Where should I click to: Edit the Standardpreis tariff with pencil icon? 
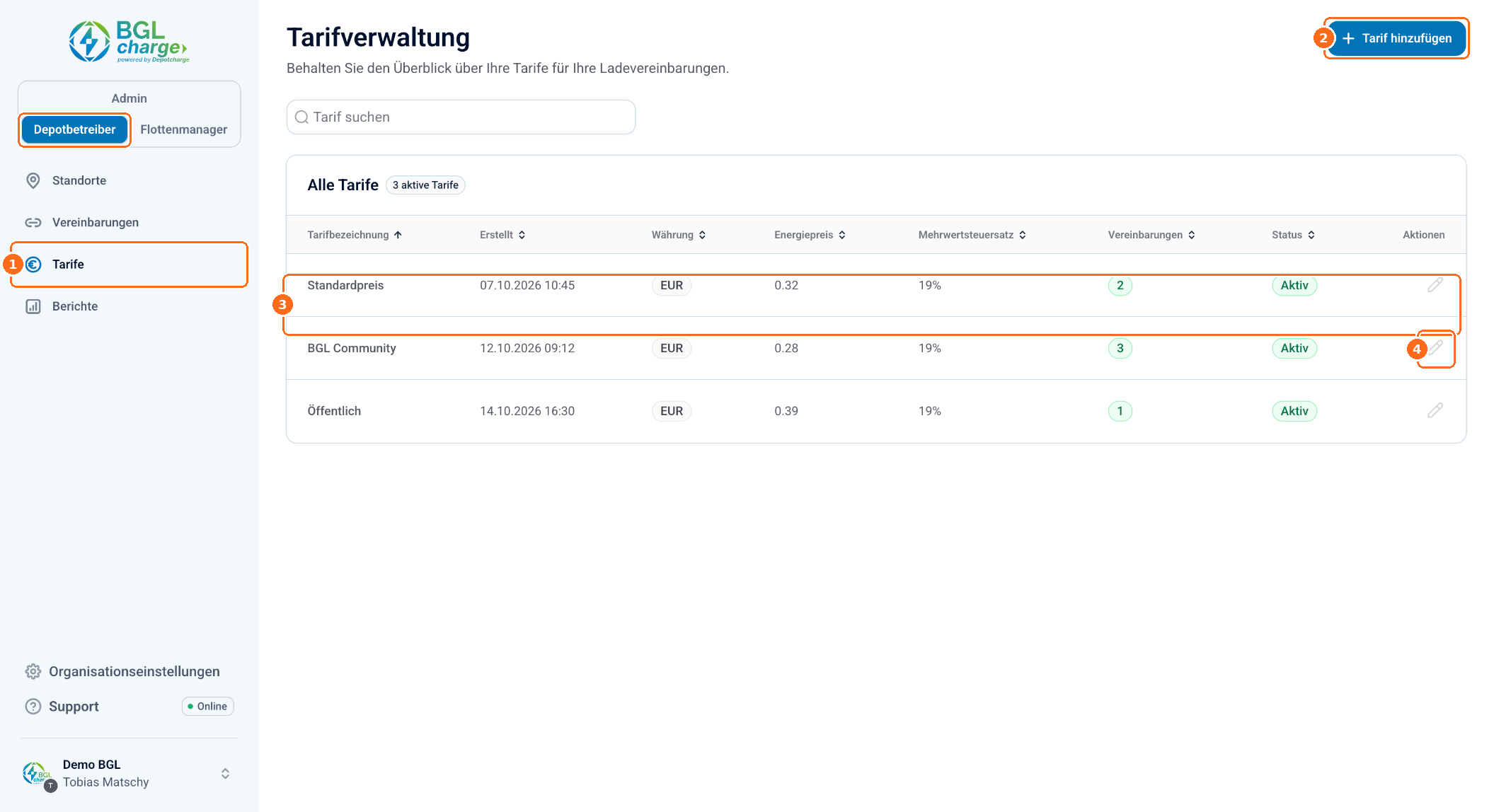point(1435,285)
